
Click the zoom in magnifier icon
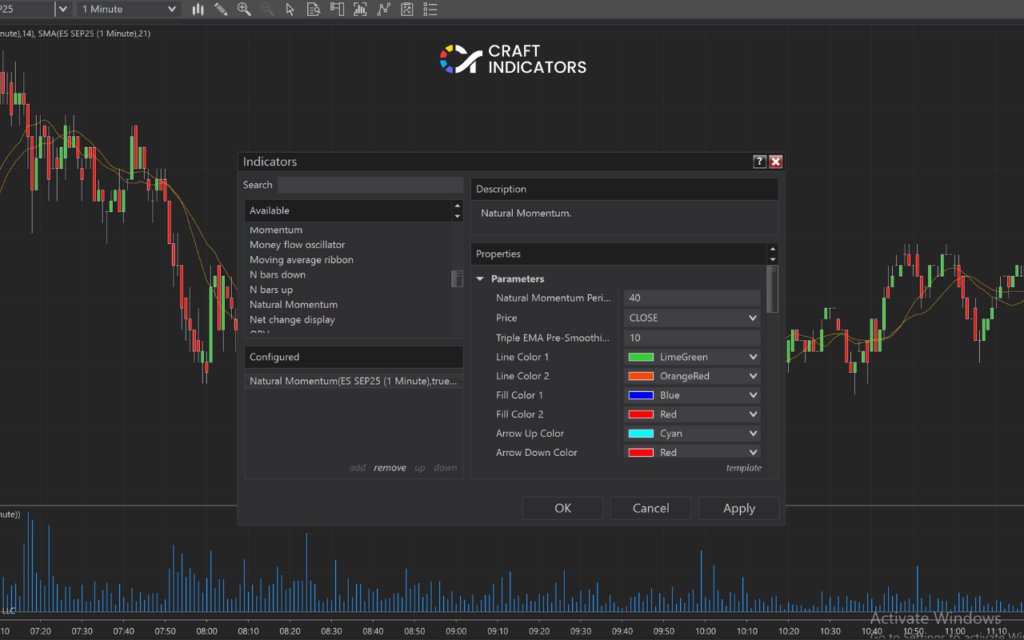pos(244,9)
